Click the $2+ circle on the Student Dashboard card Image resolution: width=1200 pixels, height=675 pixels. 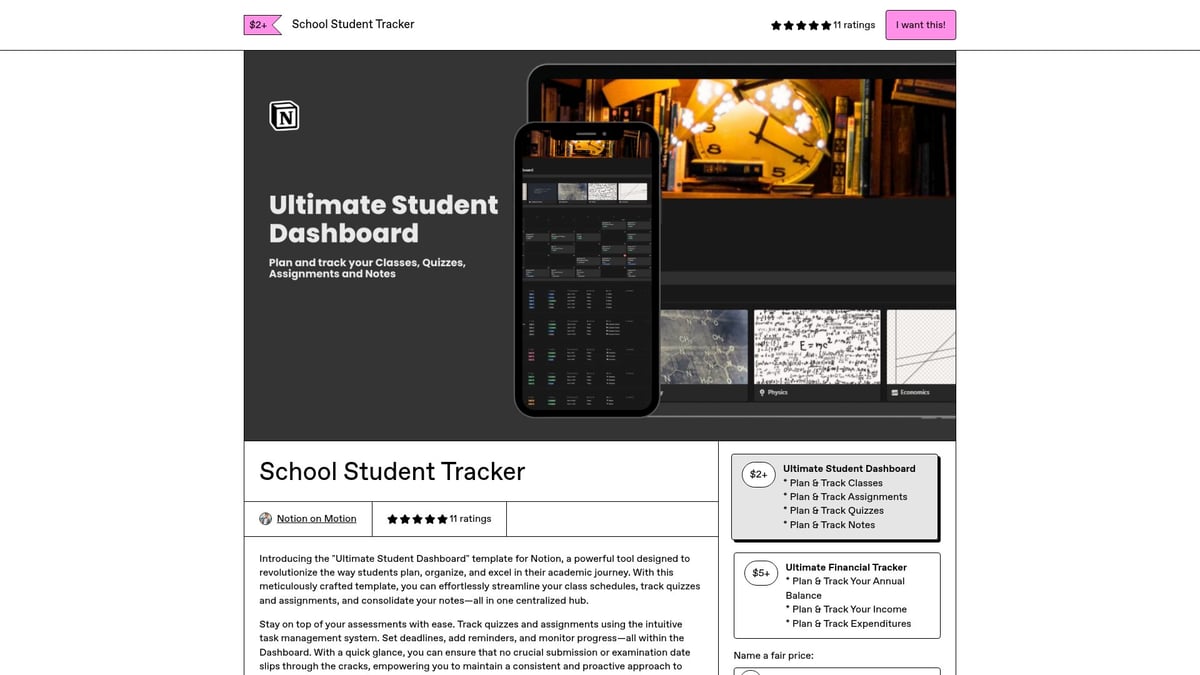click(758, 474)
